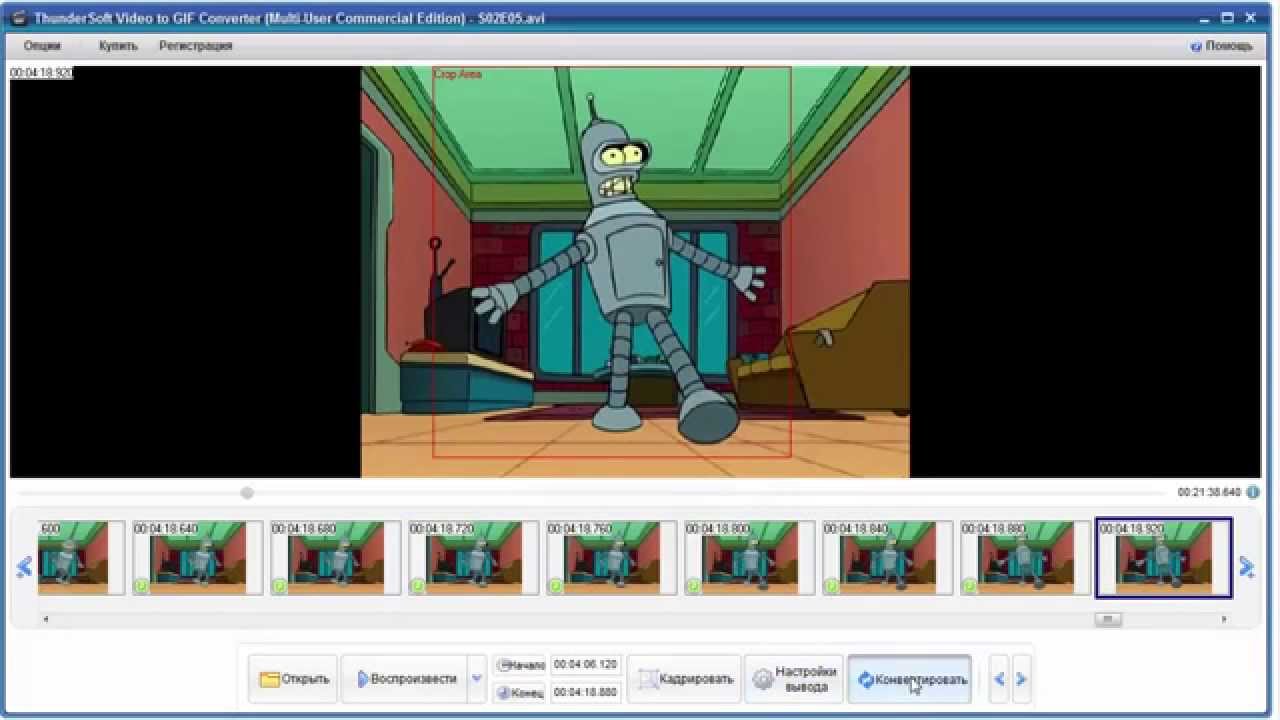Click the start time field 00:04:06.120
The image size is (1280, 720).
click(587, 665)
